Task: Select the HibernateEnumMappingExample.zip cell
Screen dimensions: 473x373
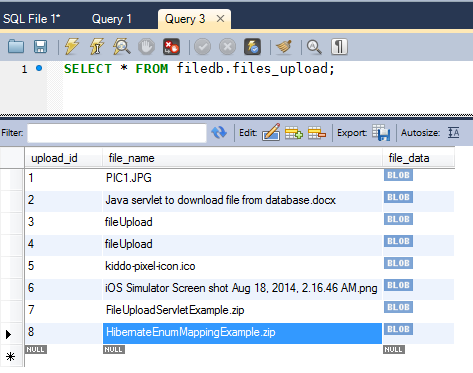Action: 242,333
